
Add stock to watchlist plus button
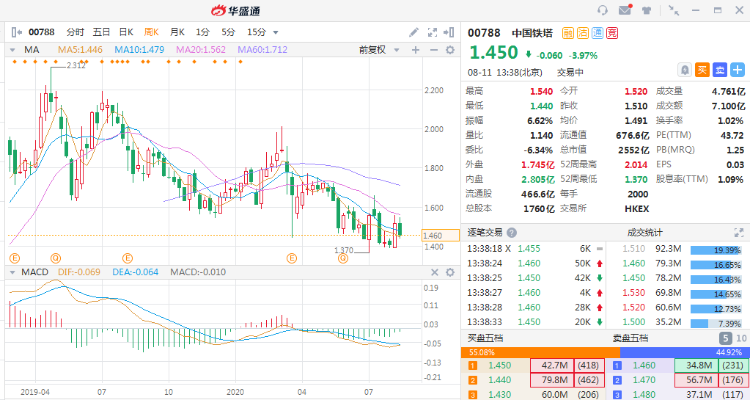tap(738, 70)
